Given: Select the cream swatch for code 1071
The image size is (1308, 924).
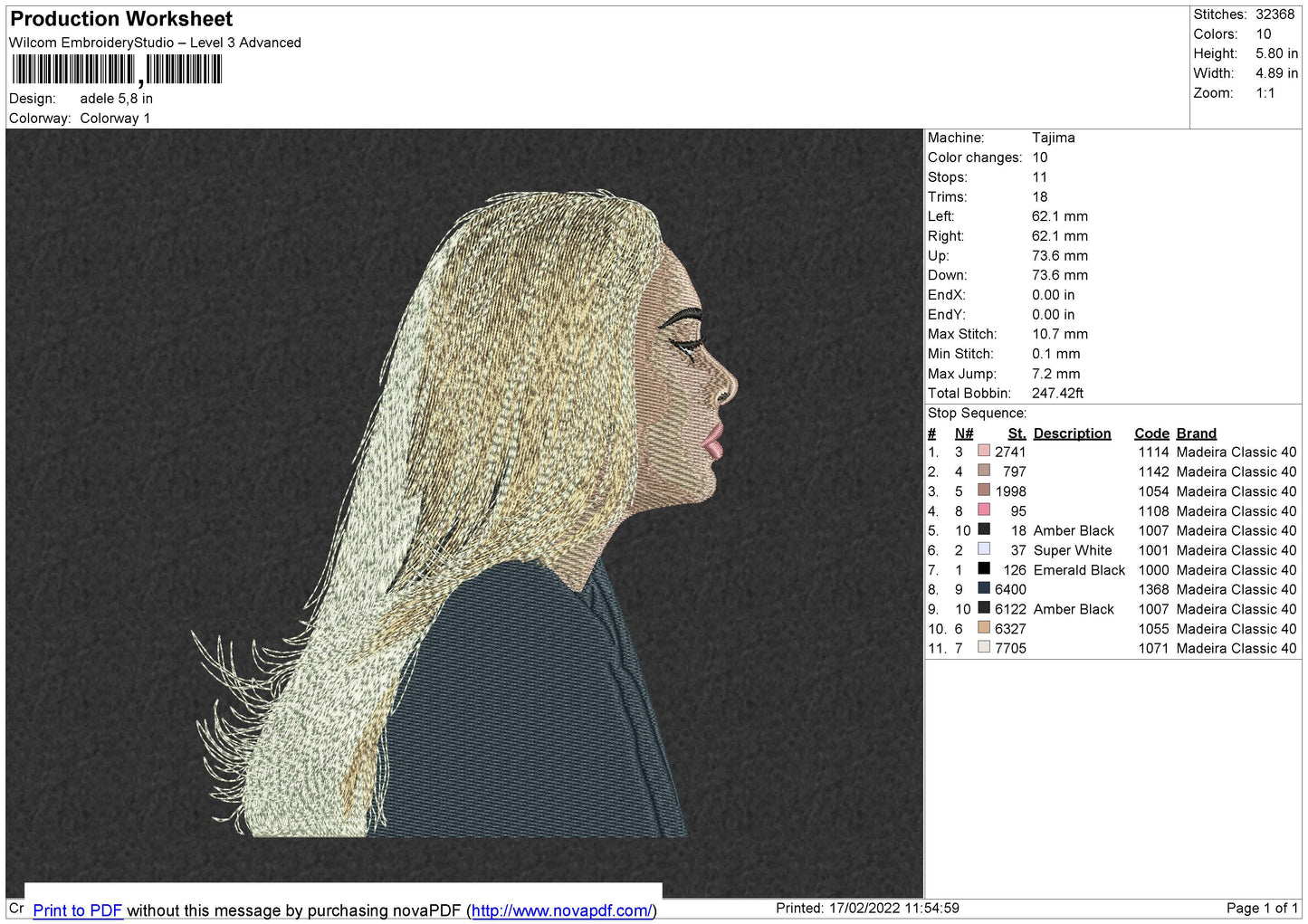Looking at the screenshot, I should pos(984,647).
